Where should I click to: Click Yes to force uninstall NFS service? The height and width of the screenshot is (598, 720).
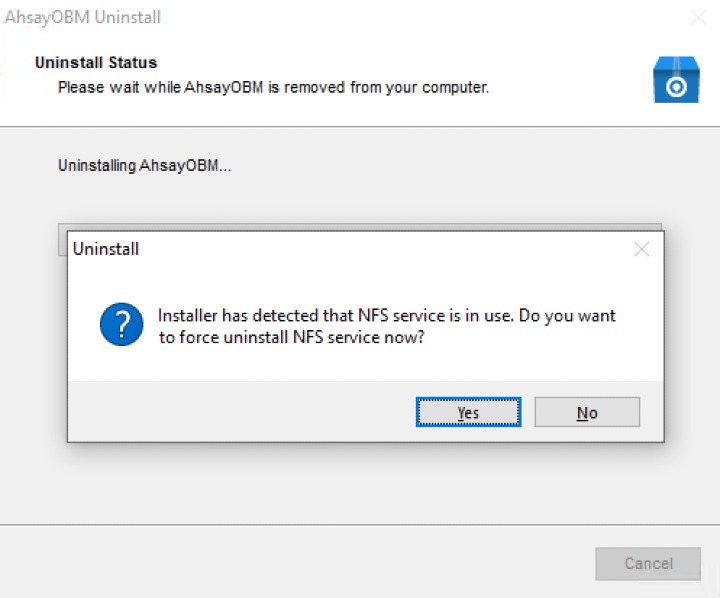468,412
